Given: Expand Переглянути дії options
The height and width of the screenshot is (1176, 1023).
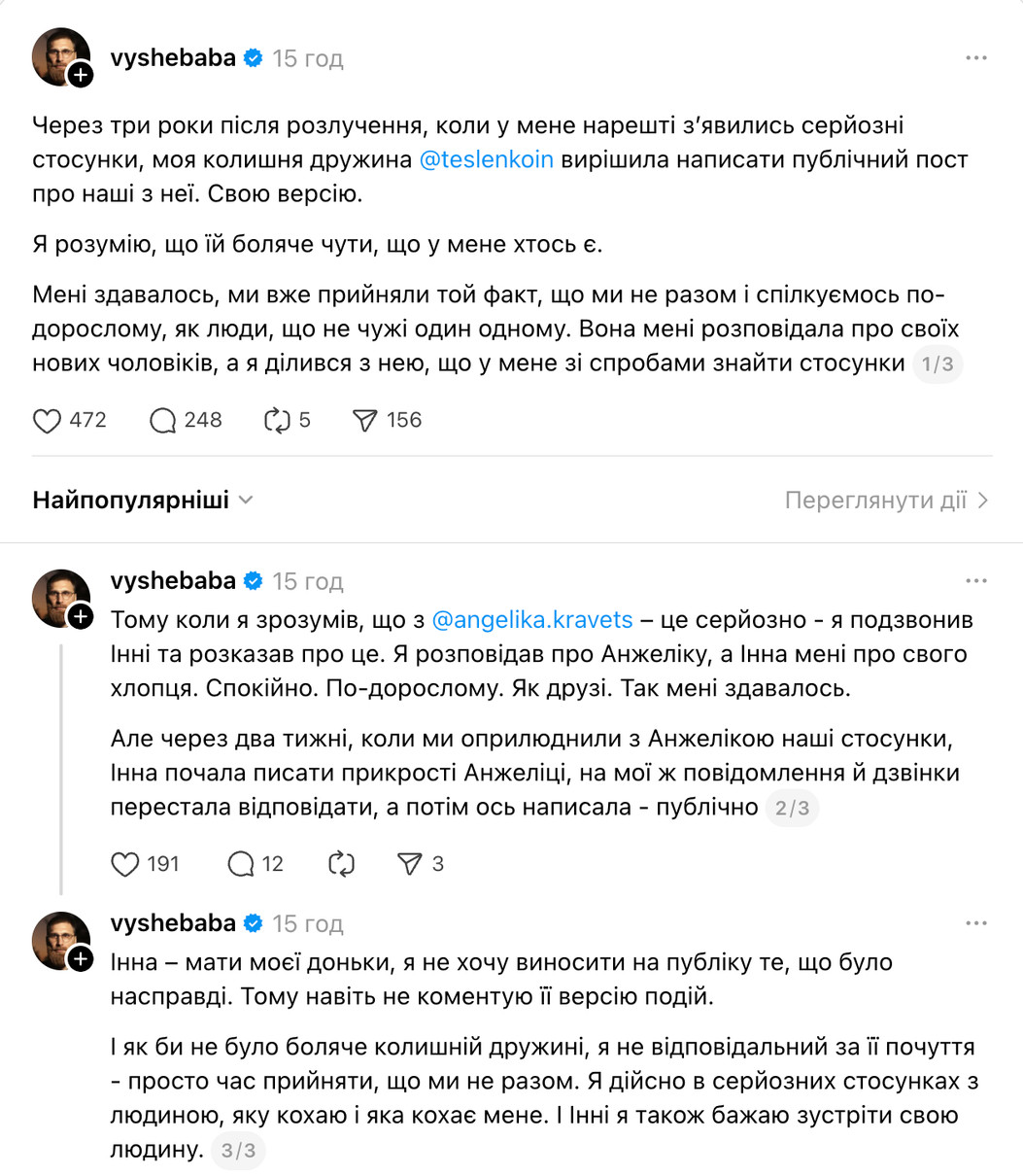Looking at the screenshot, I should pyautogui.click(x=882, y=500).
